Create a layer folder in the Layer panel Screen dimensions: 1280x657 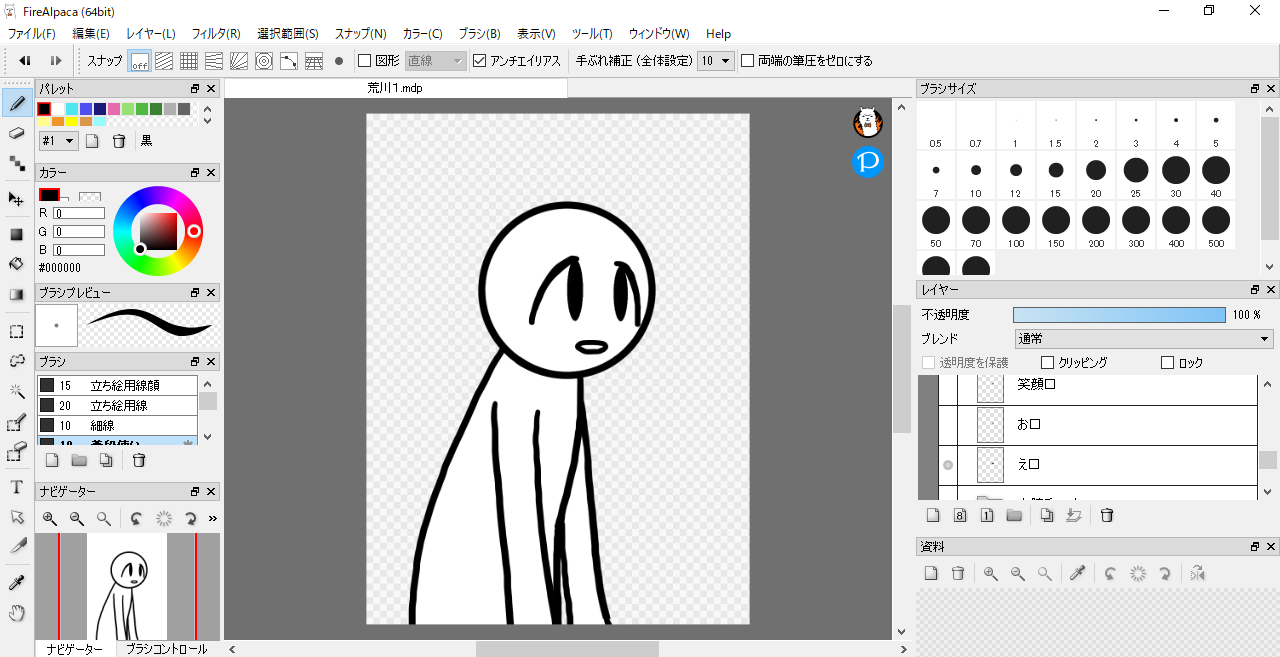pyautogui.click(x=1014, y=515)
